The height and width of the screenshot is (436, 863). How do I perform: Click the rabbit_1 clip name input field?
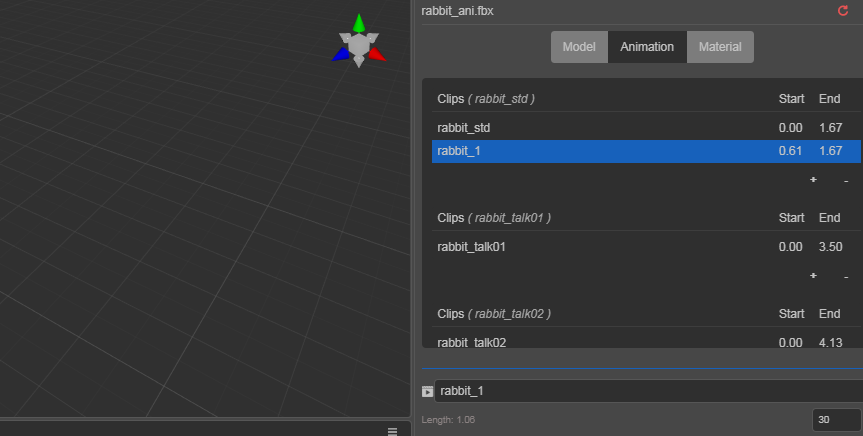pyautogui.click(x=648, y=391)
